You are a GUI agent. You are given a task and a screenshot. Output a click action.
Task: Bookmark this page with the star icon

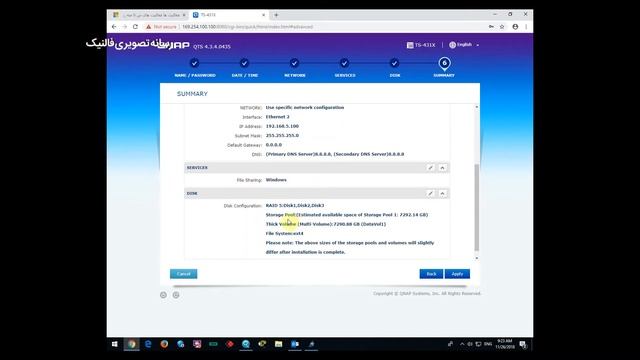[502, 27]
